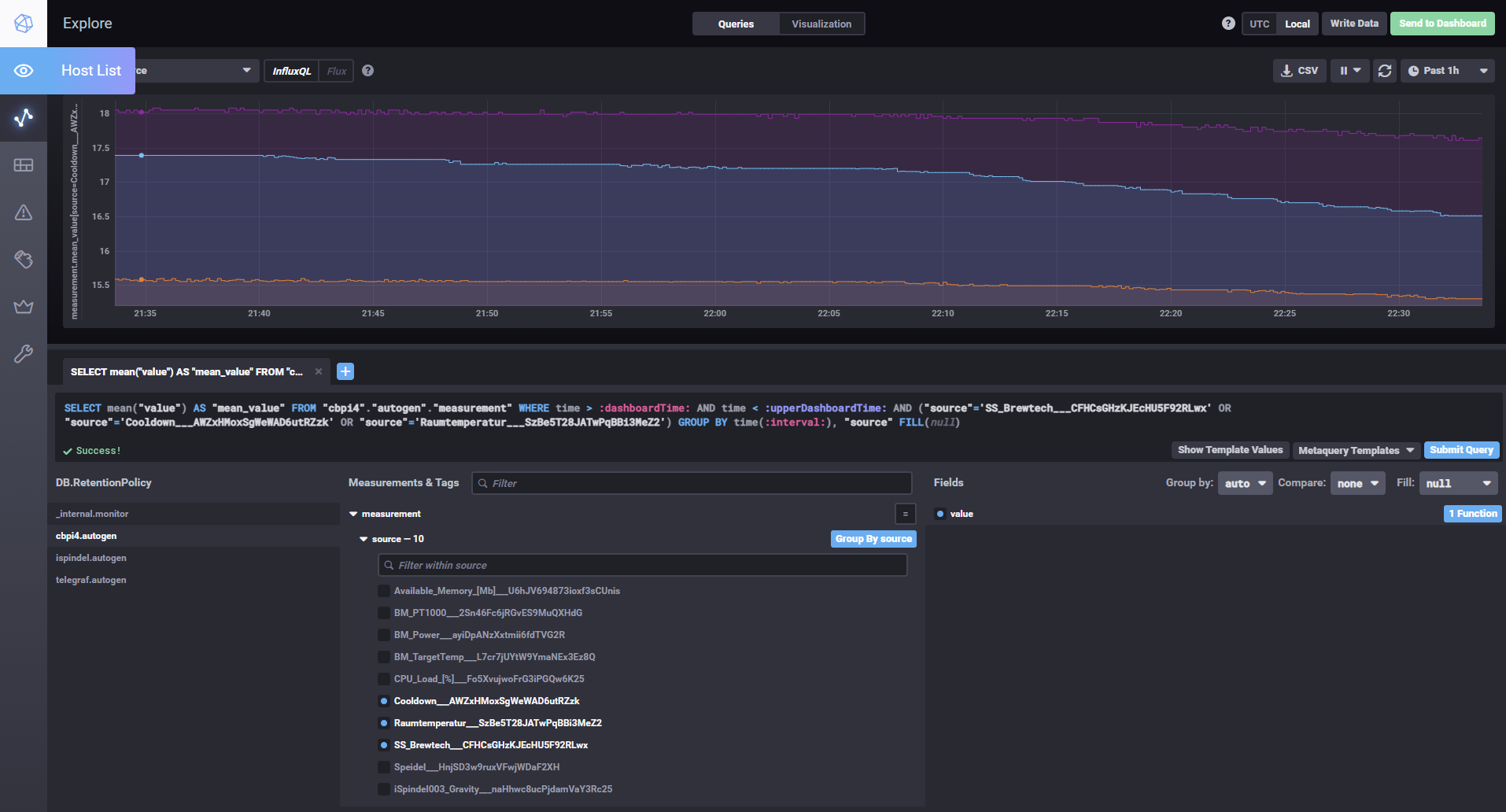Open the wrench configuration icon
Screen dimensions: 1506x812
(x=24, y=354)
